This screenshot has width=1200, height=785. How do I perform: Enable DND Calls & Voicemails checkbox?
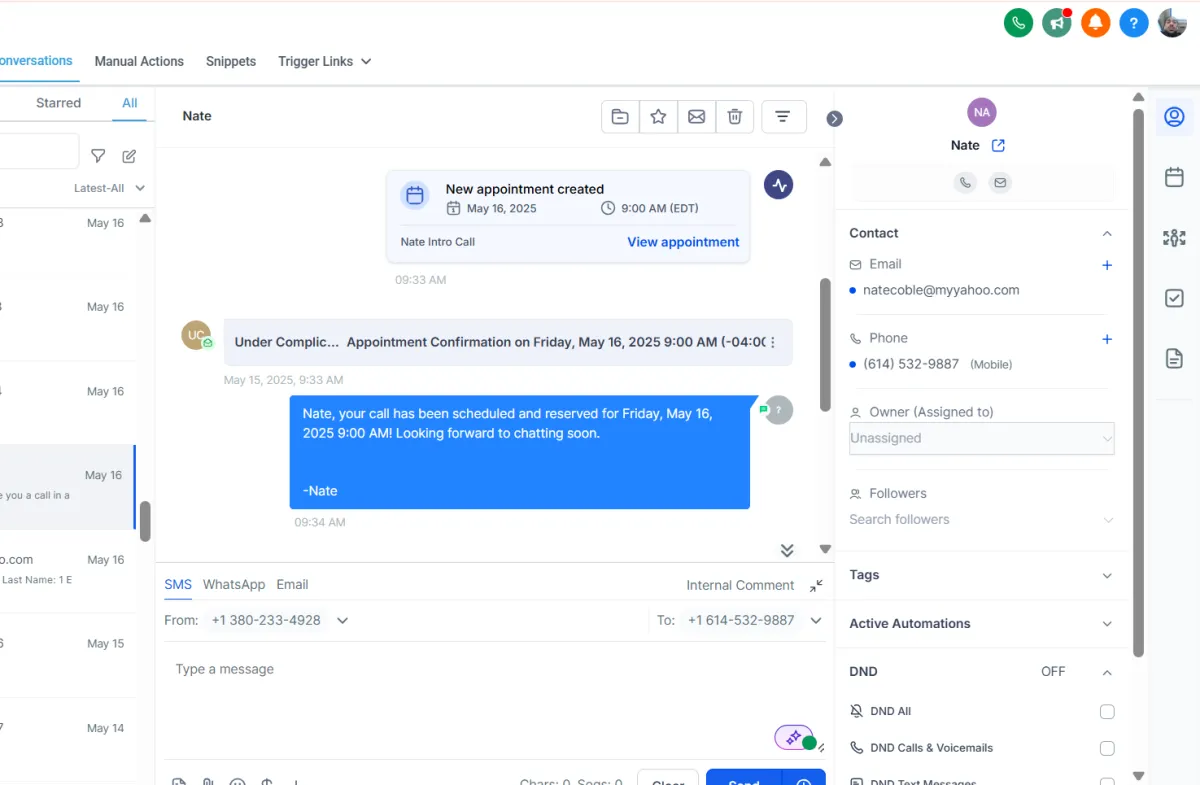pyautogui.click(x=1107, y=748)
